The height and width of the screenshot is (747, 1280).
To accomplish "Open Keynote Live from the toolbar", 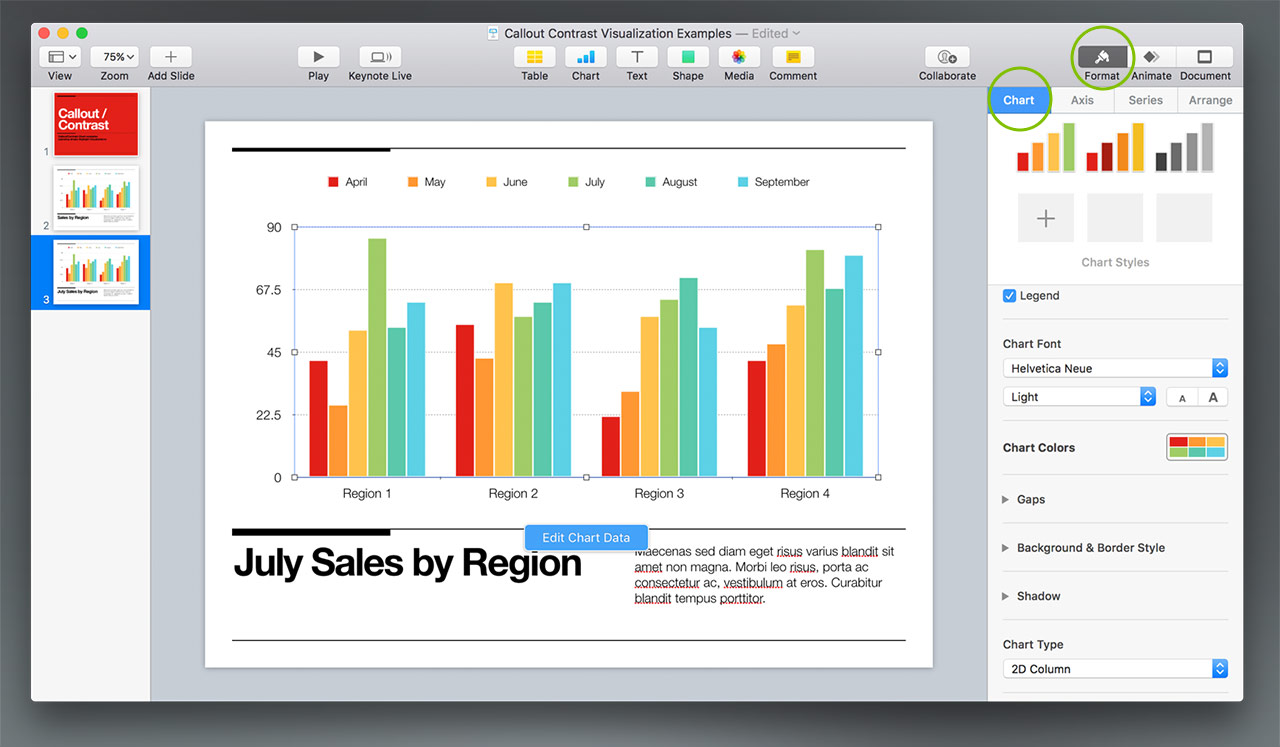I will [380, 58].
